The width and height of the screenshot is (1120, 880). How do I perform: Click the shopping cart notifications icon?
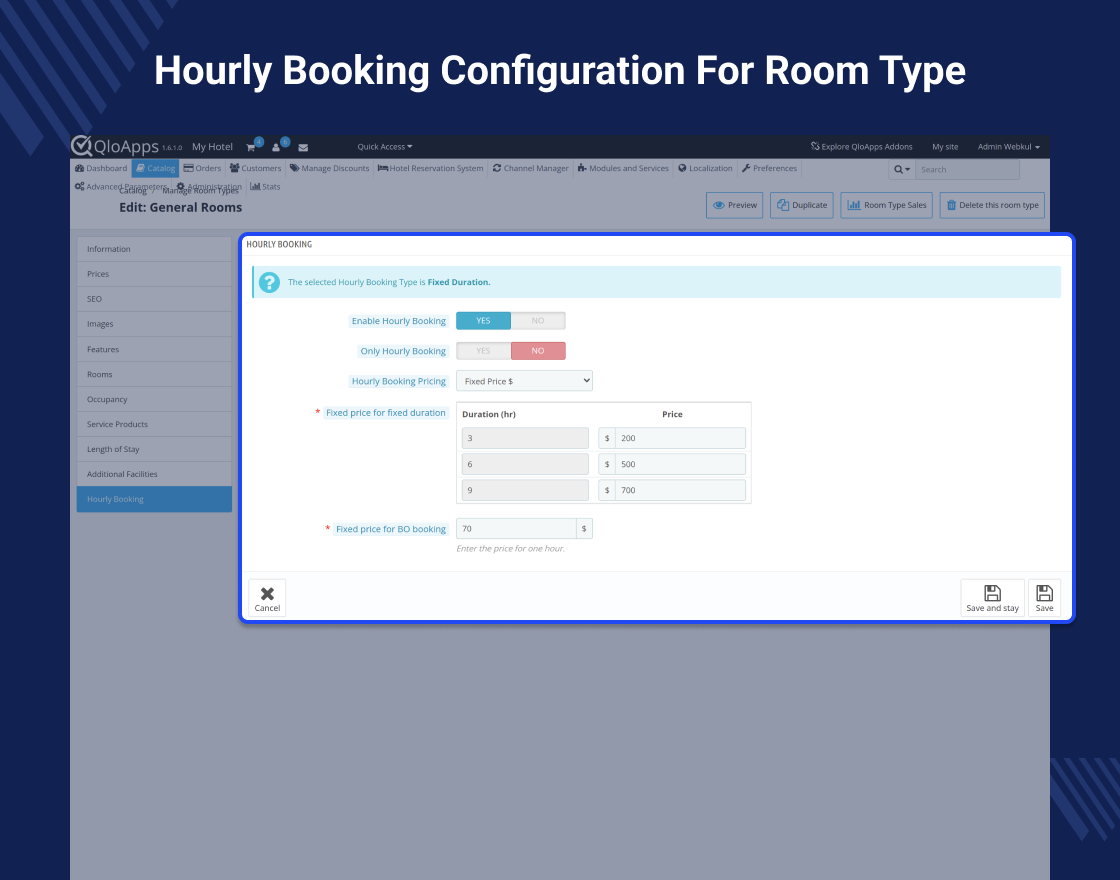pos(251,146)
